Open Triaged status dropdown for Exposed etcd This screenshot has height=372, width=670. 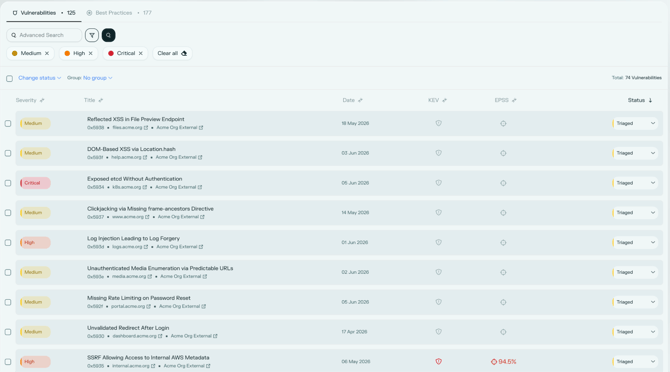pyautogui.click(x=635, y=183)
